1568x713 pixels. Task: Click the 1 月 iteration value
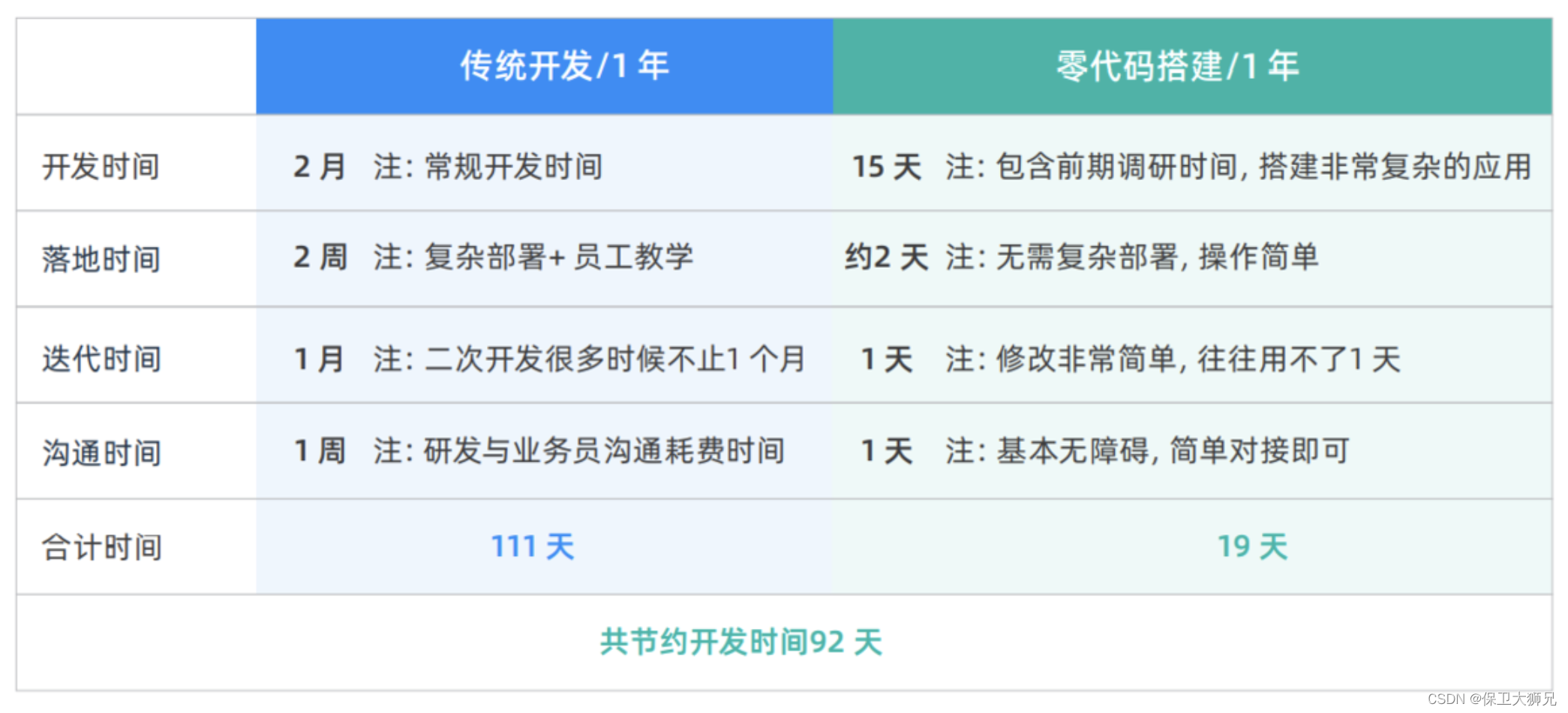pos(319,360)
